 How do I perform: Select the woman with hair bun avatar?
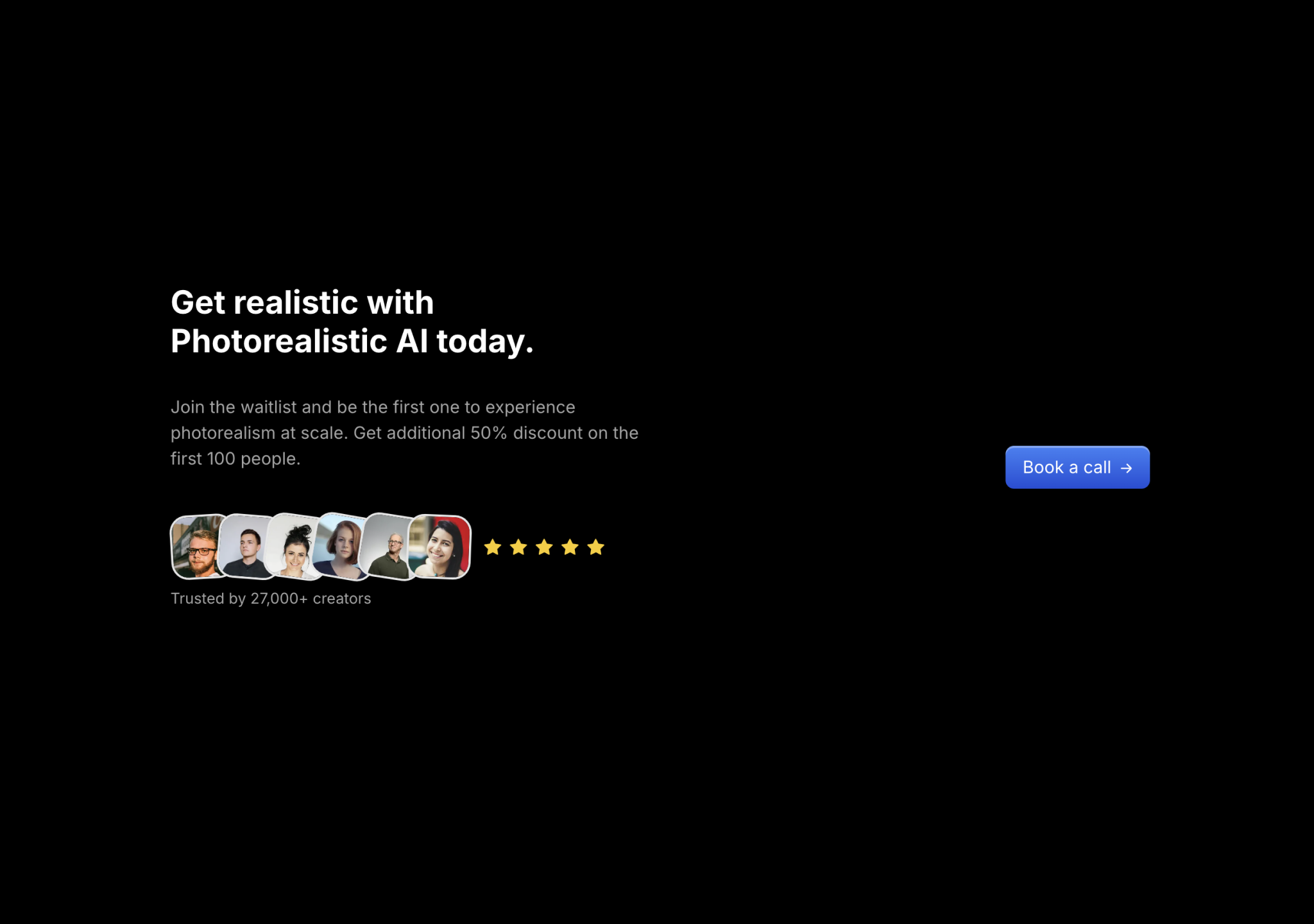[293, 549]
